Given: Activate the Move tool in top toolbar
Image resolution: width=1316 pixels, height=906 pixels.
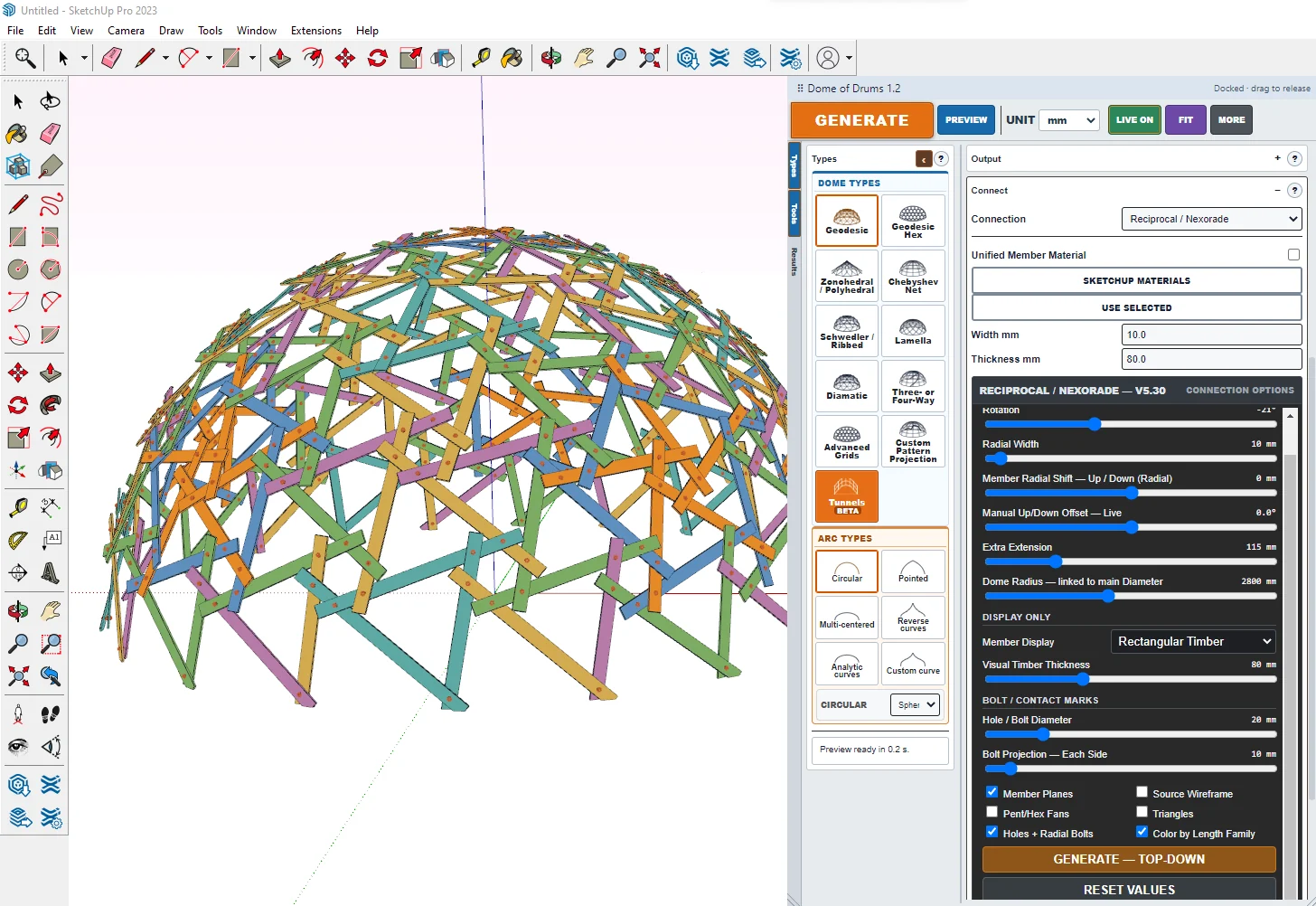Looking at the screenshot, I should tap(345, 58).
